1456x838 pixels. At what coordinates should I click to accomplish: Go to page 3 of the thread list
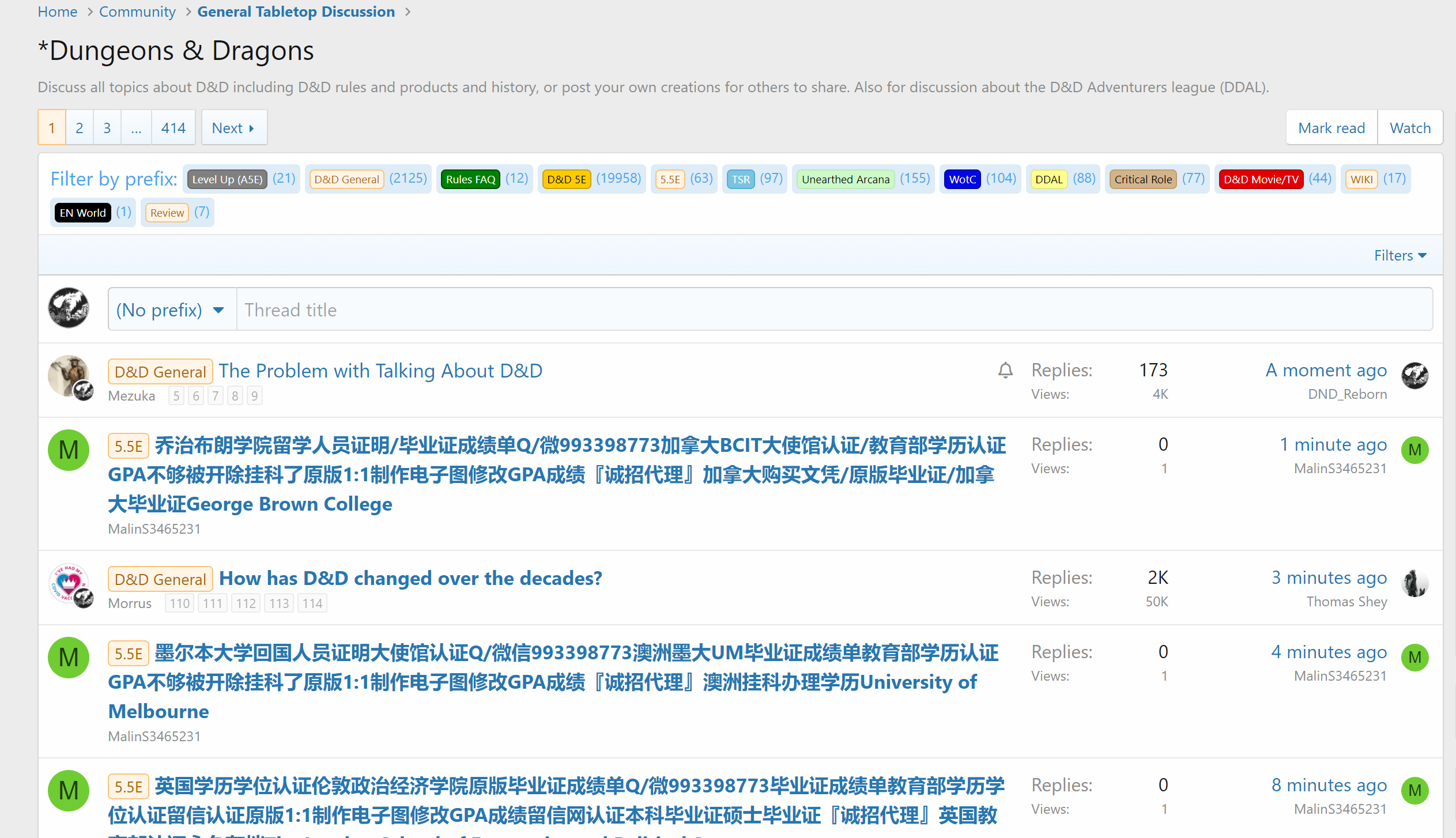107,127
